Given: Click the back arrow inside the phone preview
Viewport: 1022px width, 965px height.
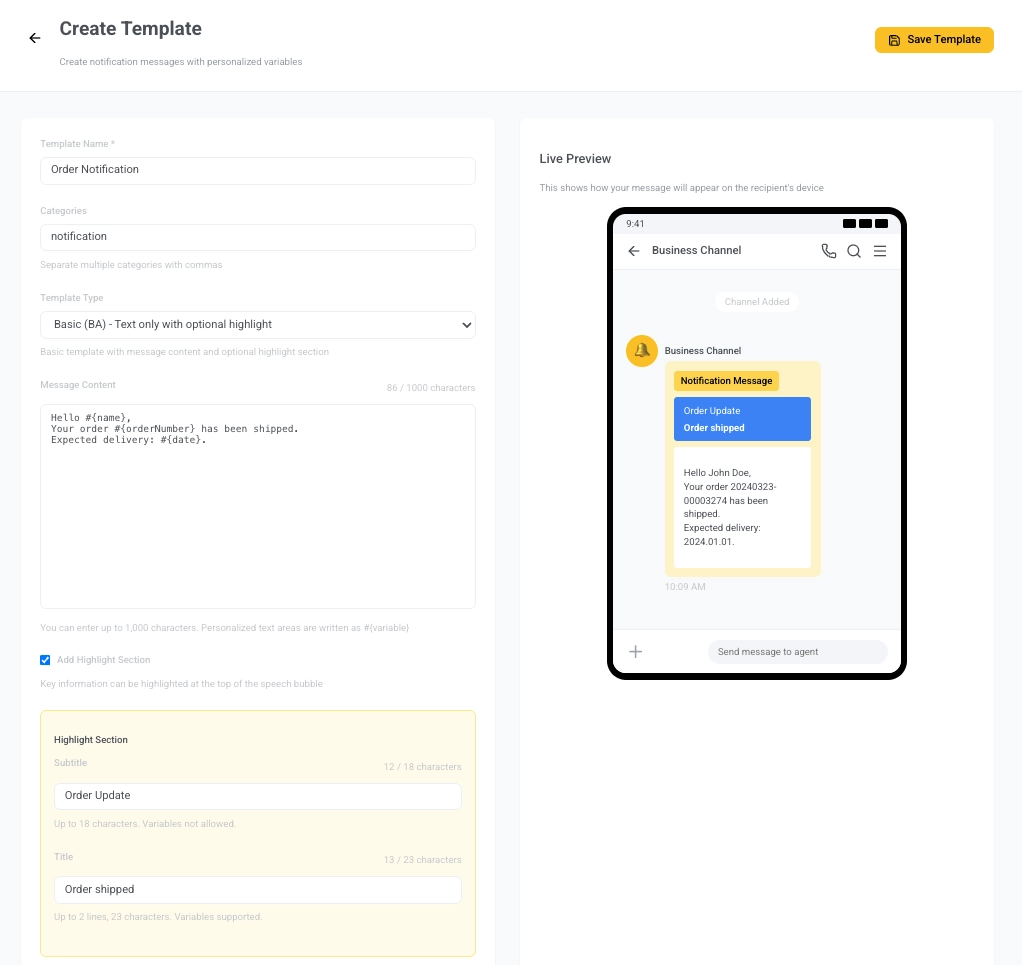Looking at the screenshot, I should (x=633, y=251).
